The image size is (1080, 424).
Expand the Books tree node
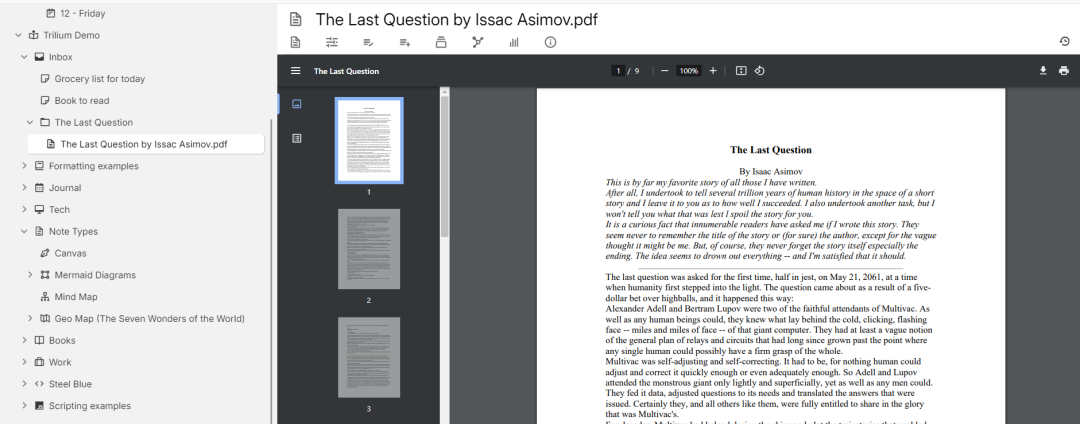coord(24,340)
